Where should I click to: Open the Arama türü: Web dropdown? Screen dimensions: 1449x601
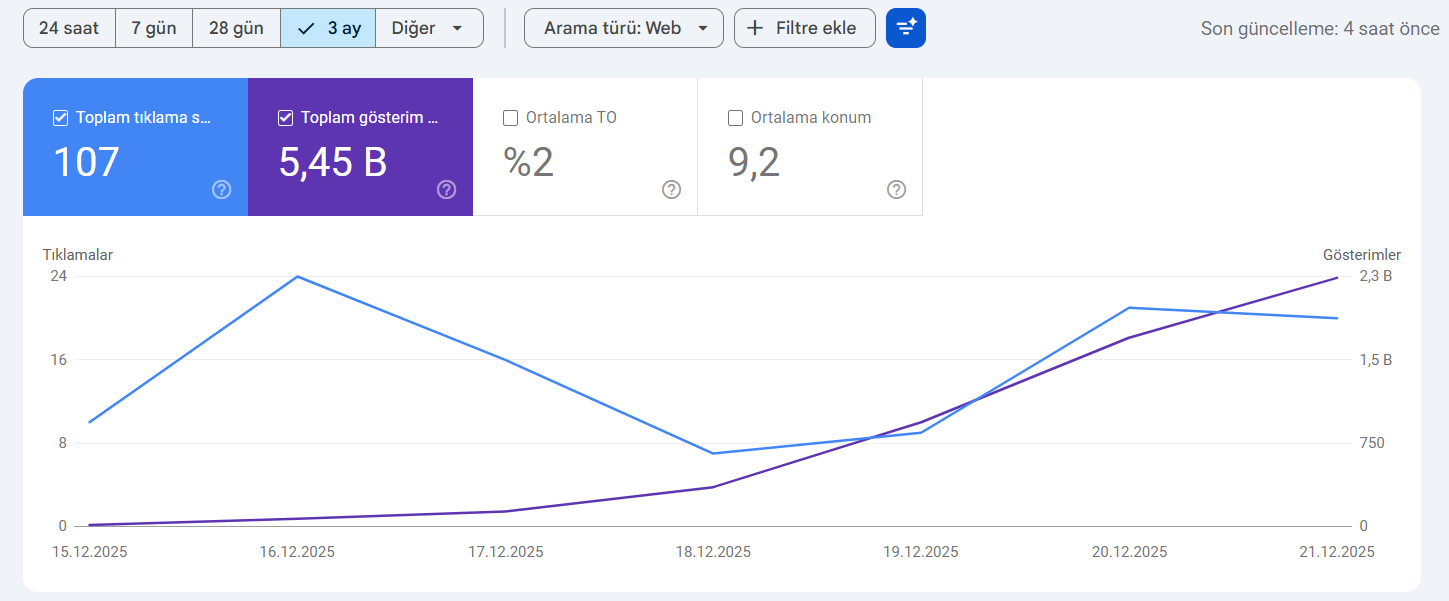pyautogui.click(x=623, y=28)
